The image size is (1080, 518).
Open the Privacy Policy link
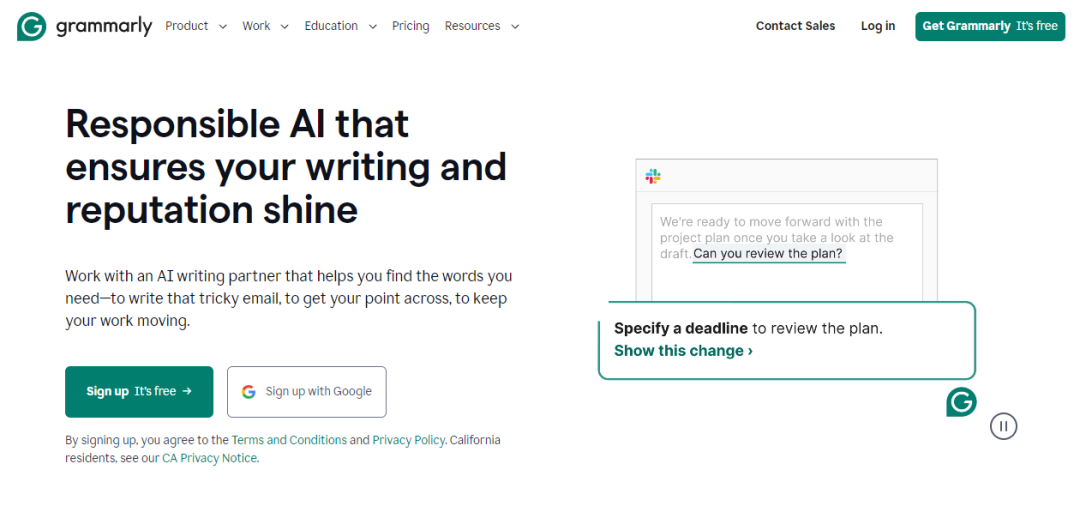point(408,440)
